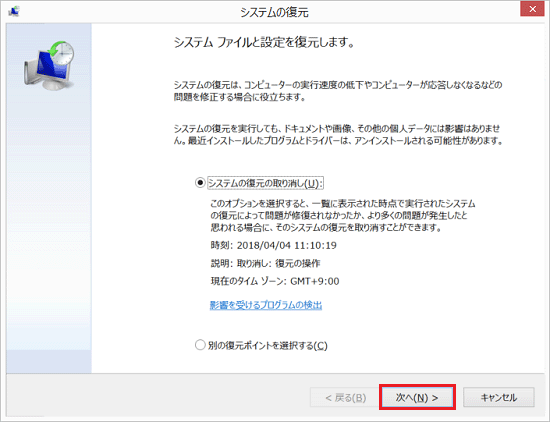Image resolution: width=550 pixels, height=422 pixels.
Task: Click the 現在のタイム ゾーン GMT+9:00 line
Action: [275, 281]
